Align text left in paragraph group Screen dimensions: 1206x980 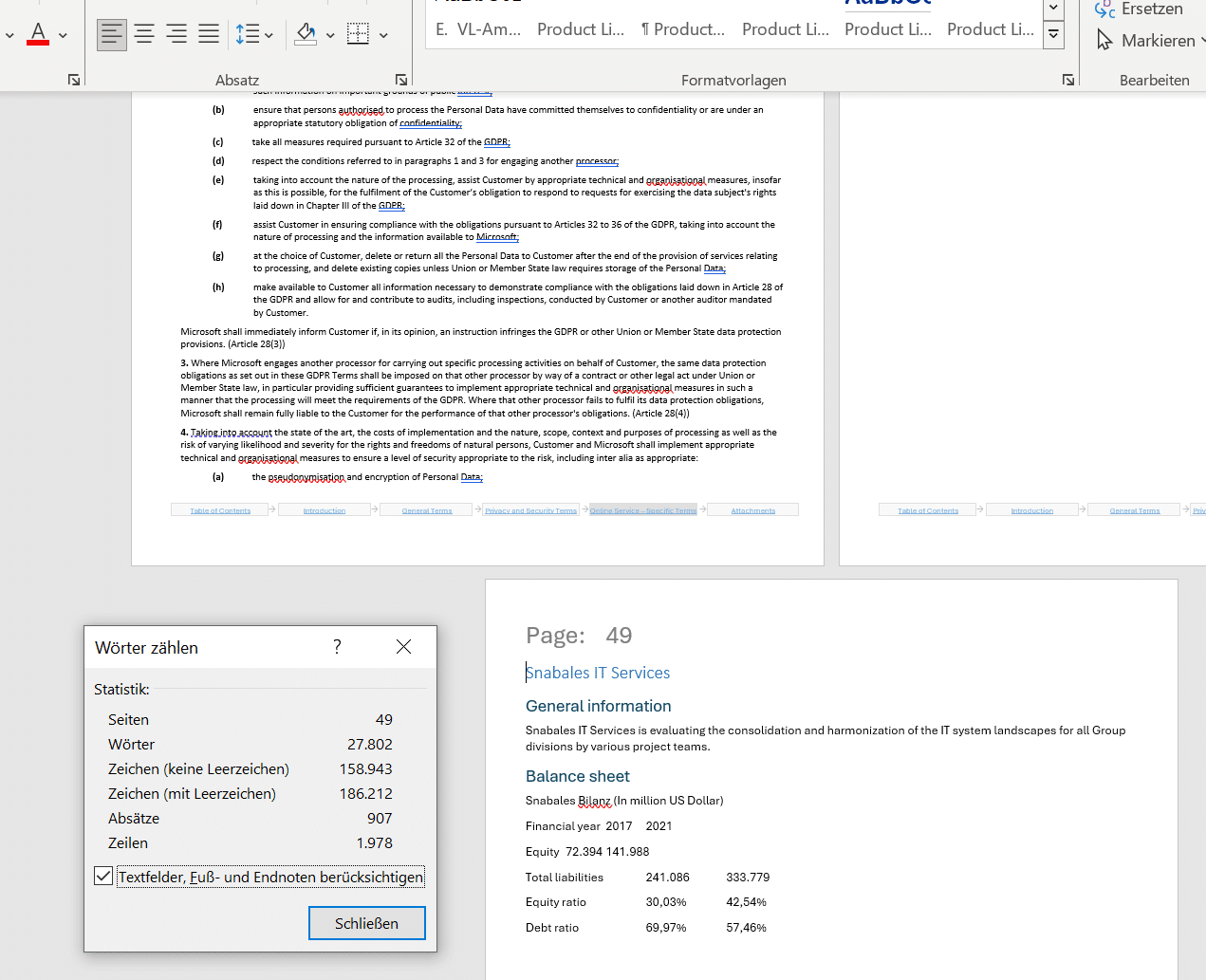tap(112, 35)
